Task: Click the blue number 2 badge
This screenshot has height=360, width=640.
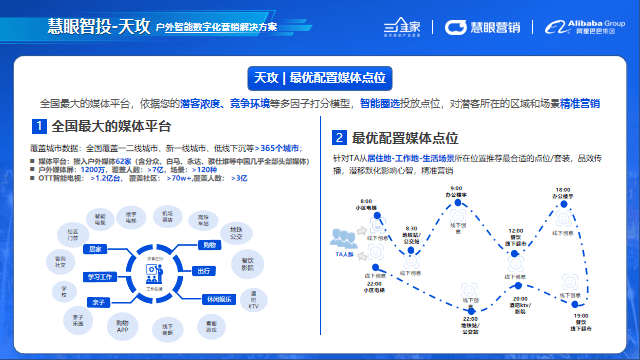Action: click(339, 138)
